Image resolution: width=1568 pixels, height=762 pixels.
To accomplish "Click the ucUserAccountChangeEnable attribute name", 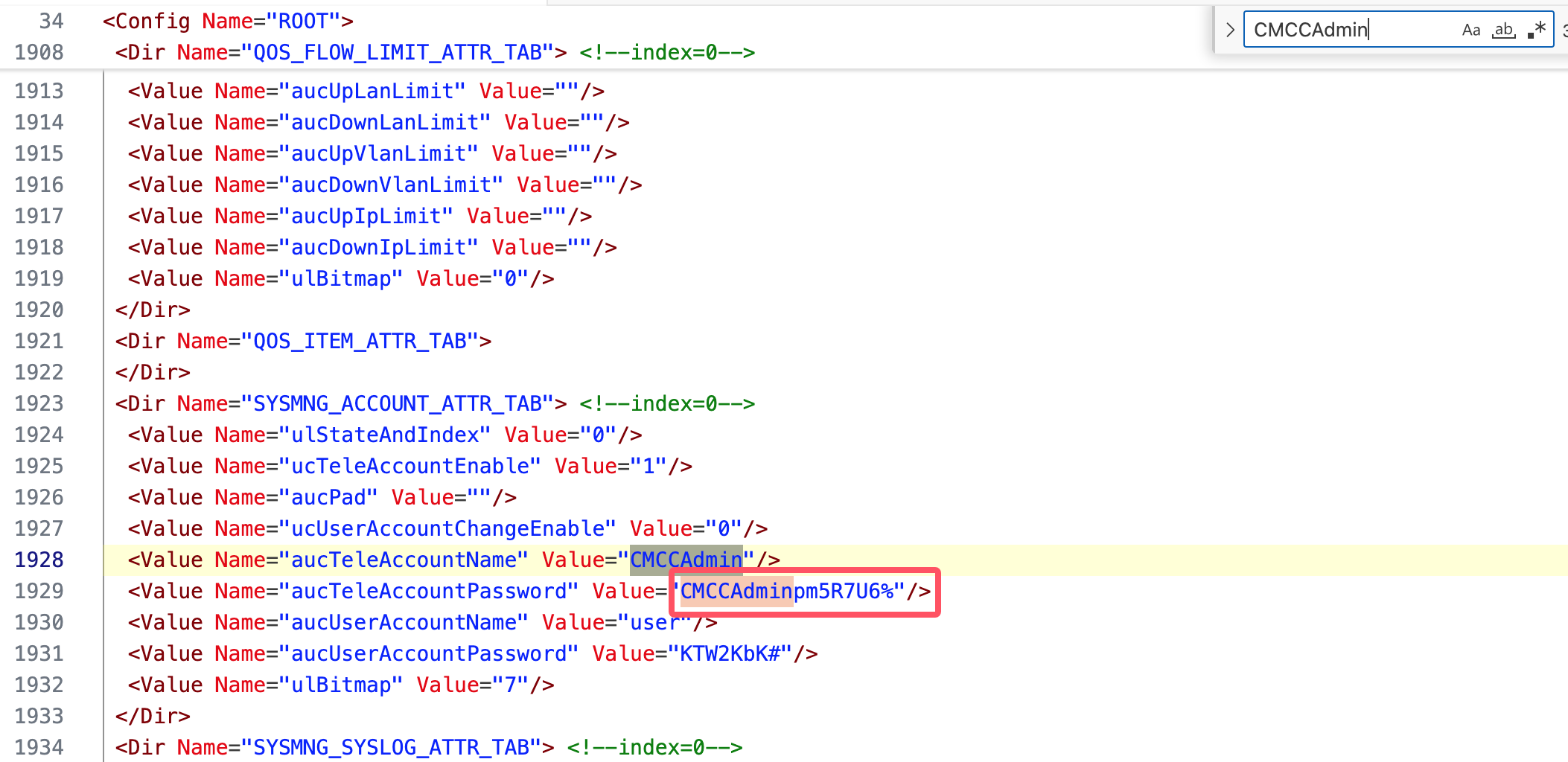I will coord(447,528).
